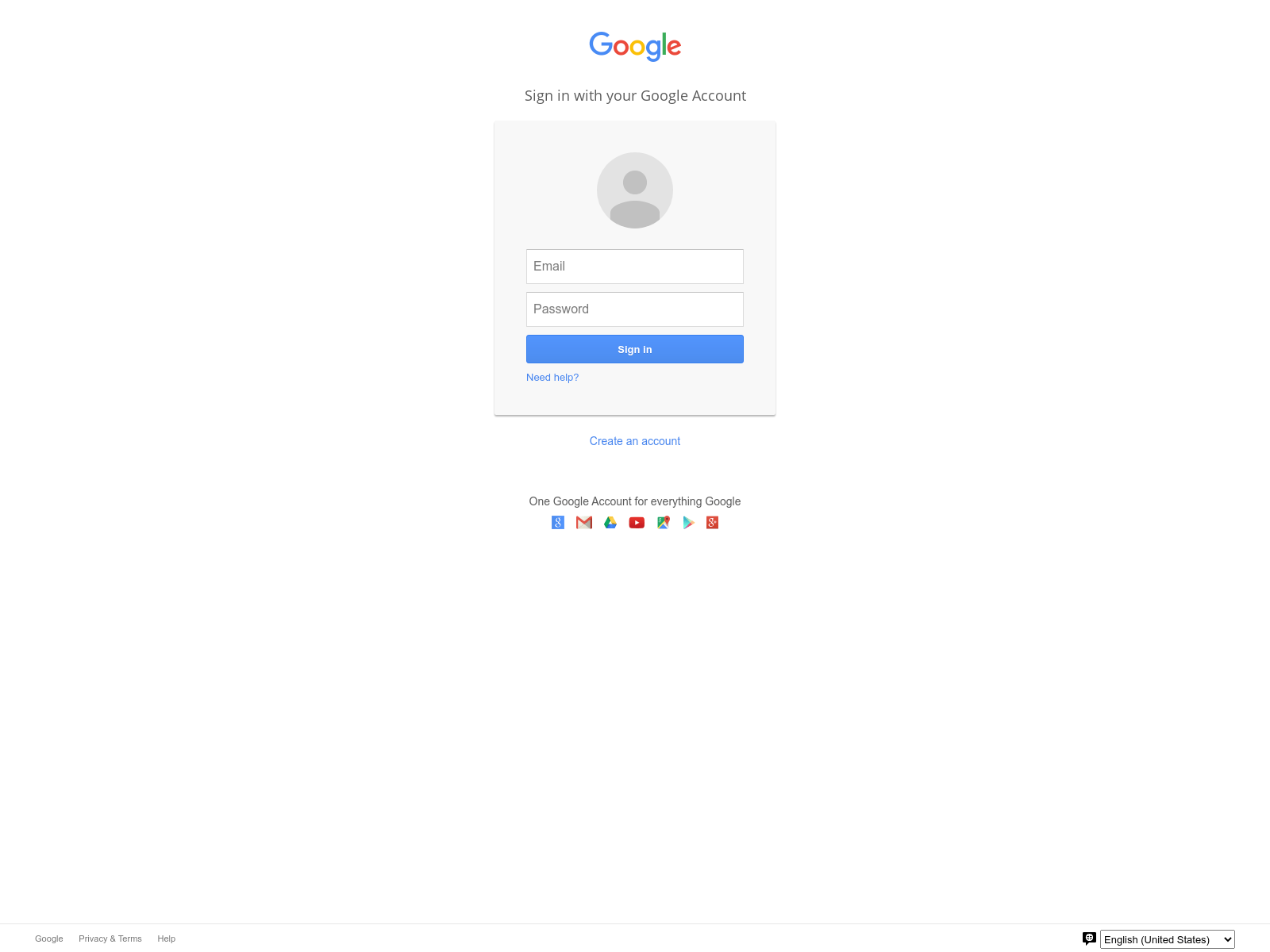1270x952 pixels.
Task: Open the Need help? link
Action: (x=552, y=378)
